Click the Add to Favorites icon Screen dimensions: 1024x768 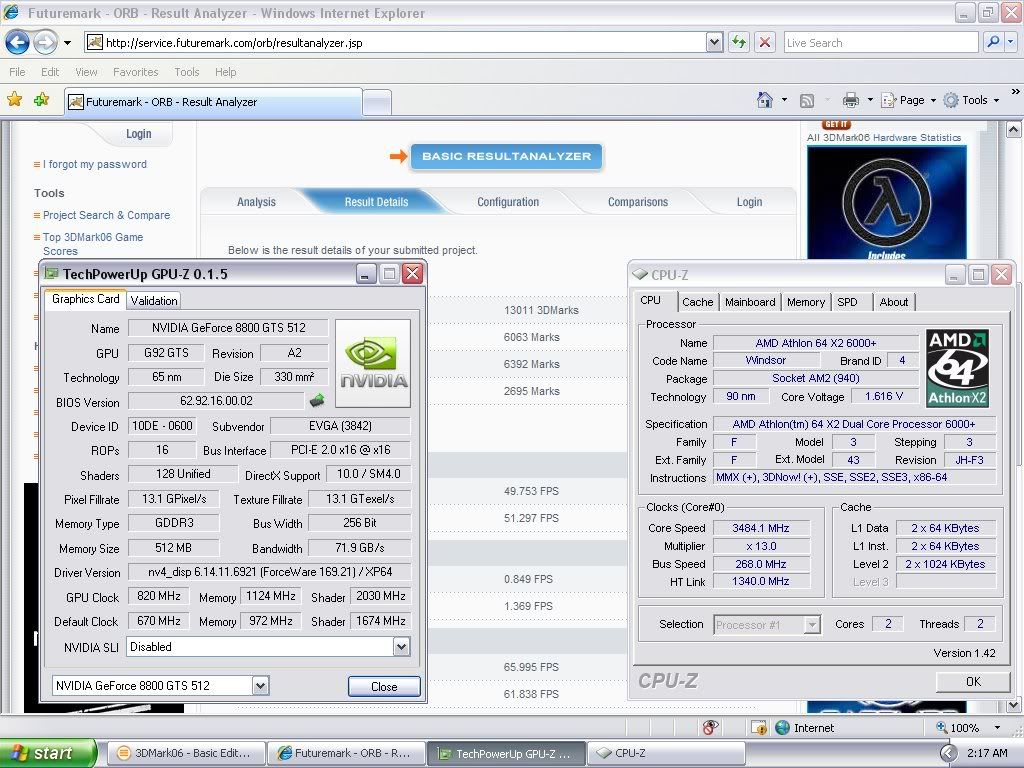click(41, 100)
